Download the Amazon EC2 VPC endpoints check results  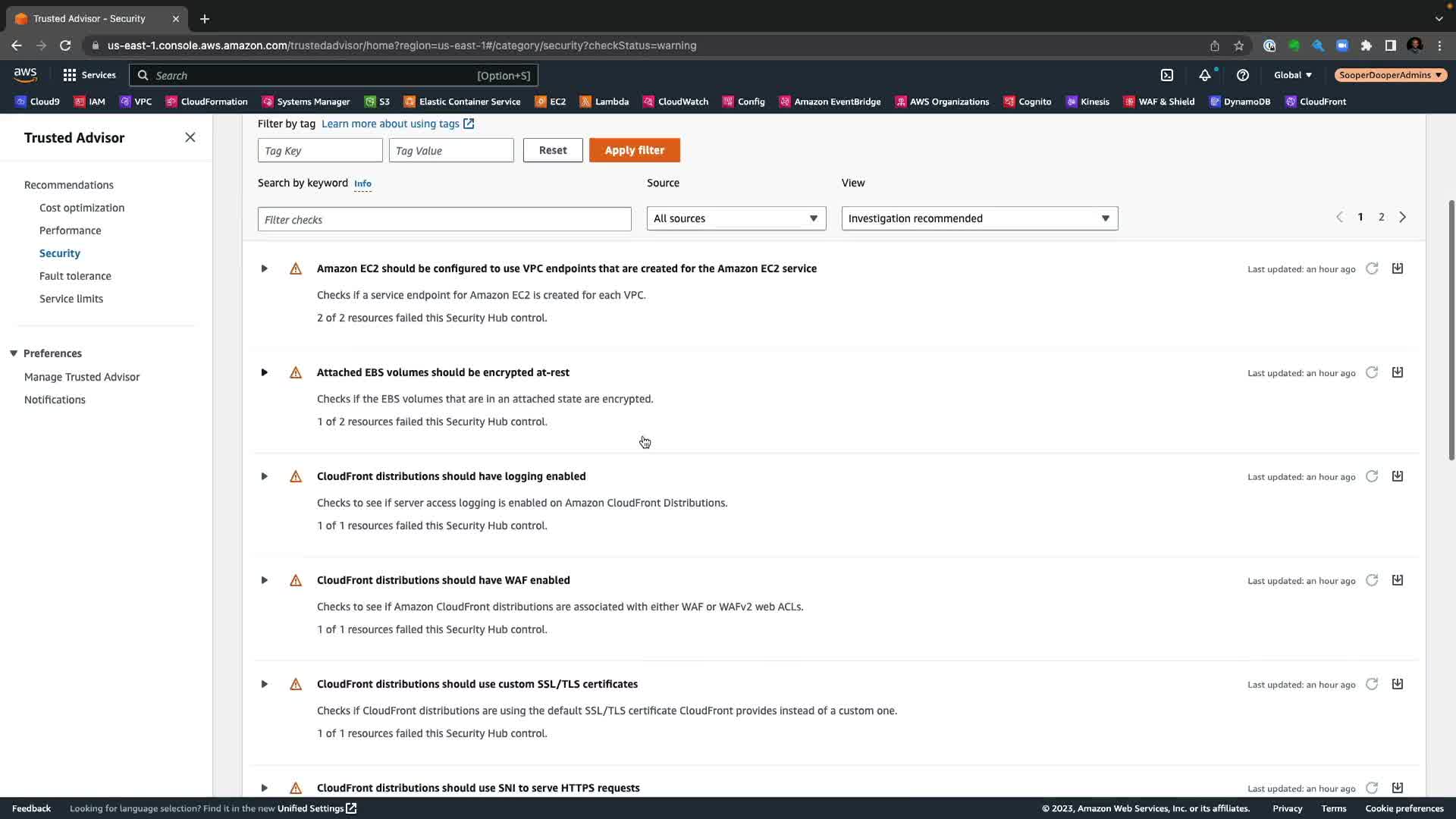(x=1398, y=268)
